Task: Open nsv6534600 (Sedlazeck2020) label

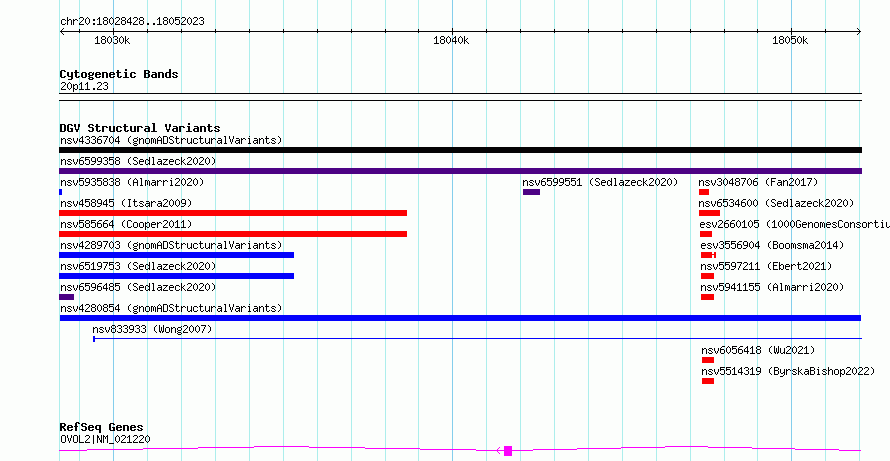Action: tap(776, 203)
